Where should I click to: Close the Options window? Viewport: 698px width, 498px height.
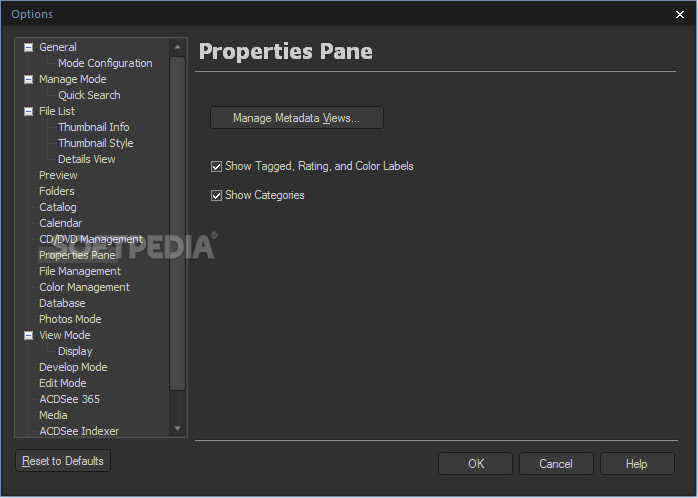pyautogui.click(x=680, y=14)
